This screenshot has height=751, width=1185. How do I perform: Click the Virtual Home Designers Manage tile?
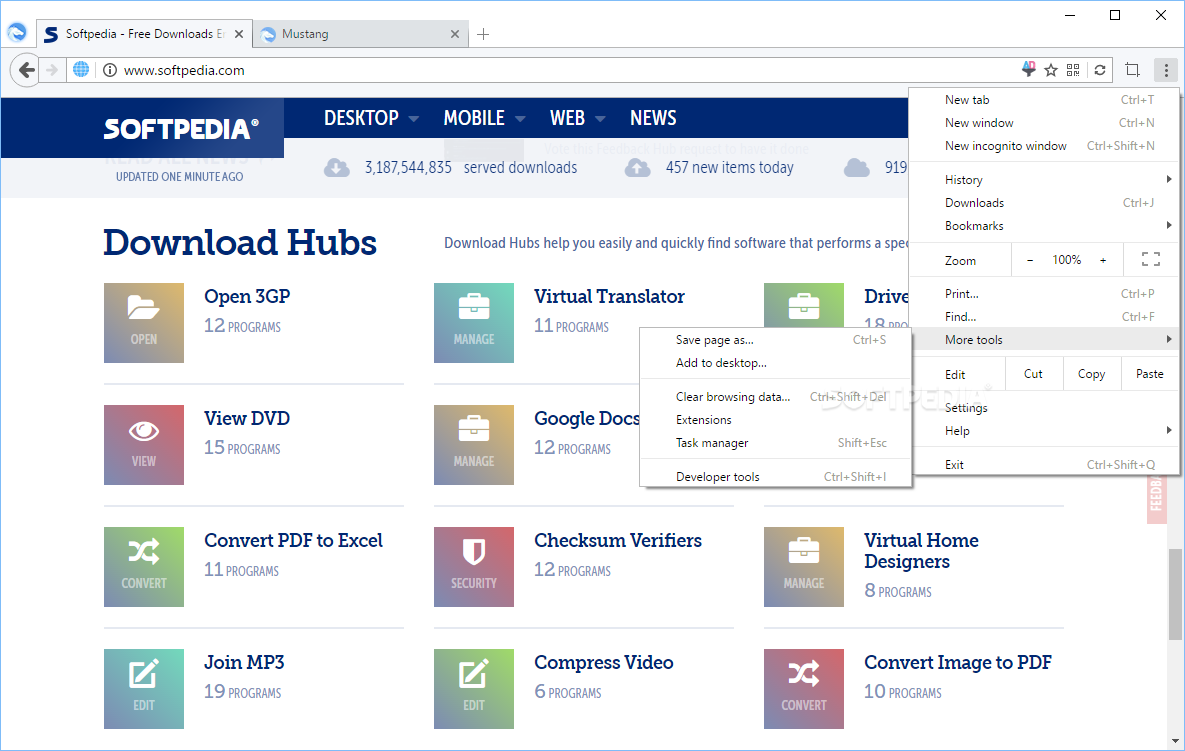click(803, 567)
